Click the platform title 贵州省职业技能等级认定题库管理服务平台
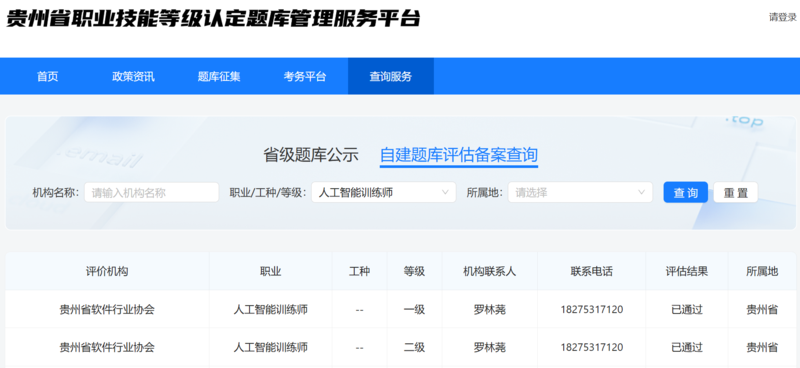The height and width of the screenshot is (368, 800). coord(213,18)
